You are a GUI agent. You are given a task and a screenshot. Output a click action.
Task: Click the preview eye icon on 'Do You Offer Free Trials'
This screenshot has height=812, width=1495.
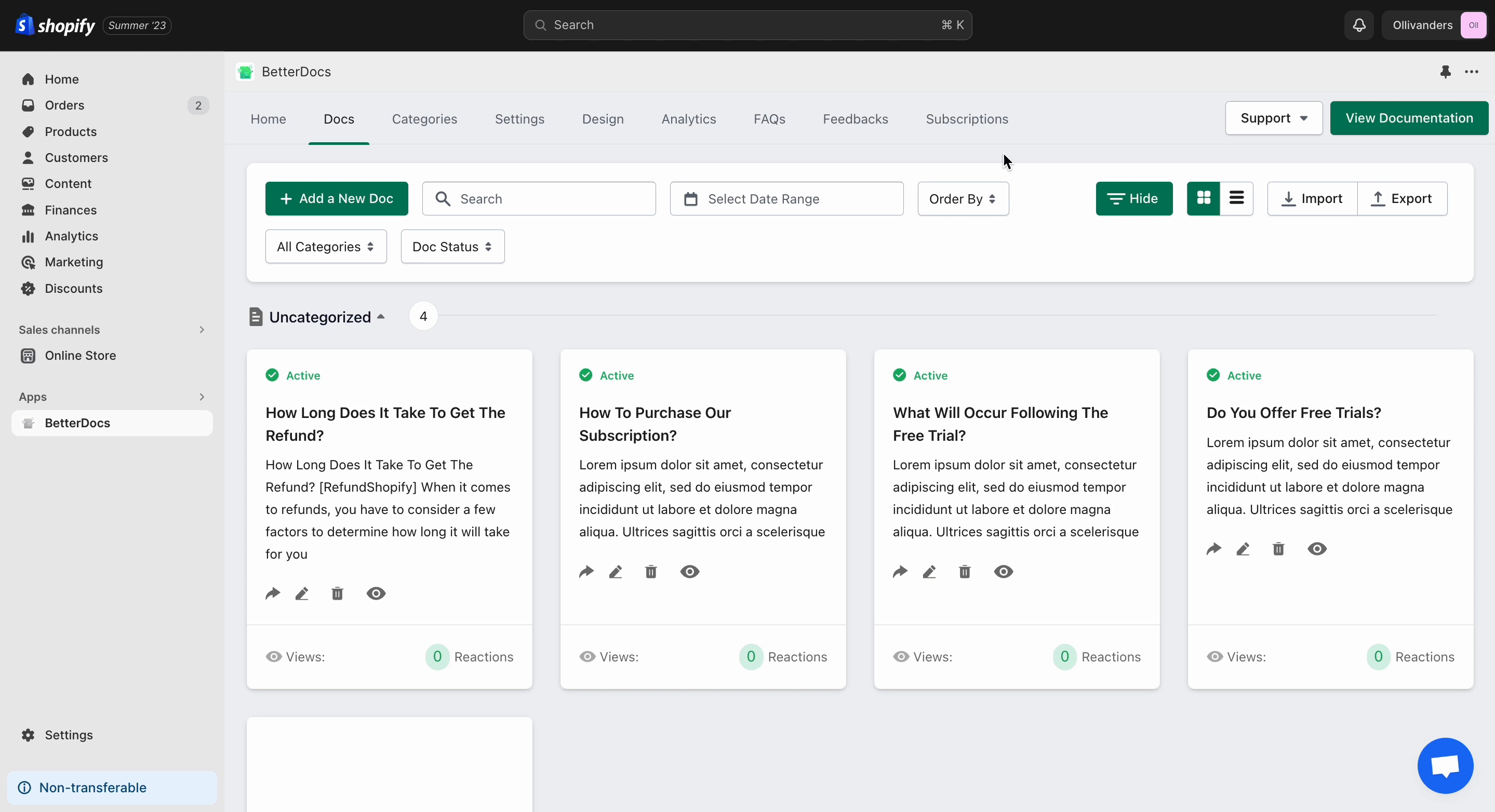tap(1317, 548)
